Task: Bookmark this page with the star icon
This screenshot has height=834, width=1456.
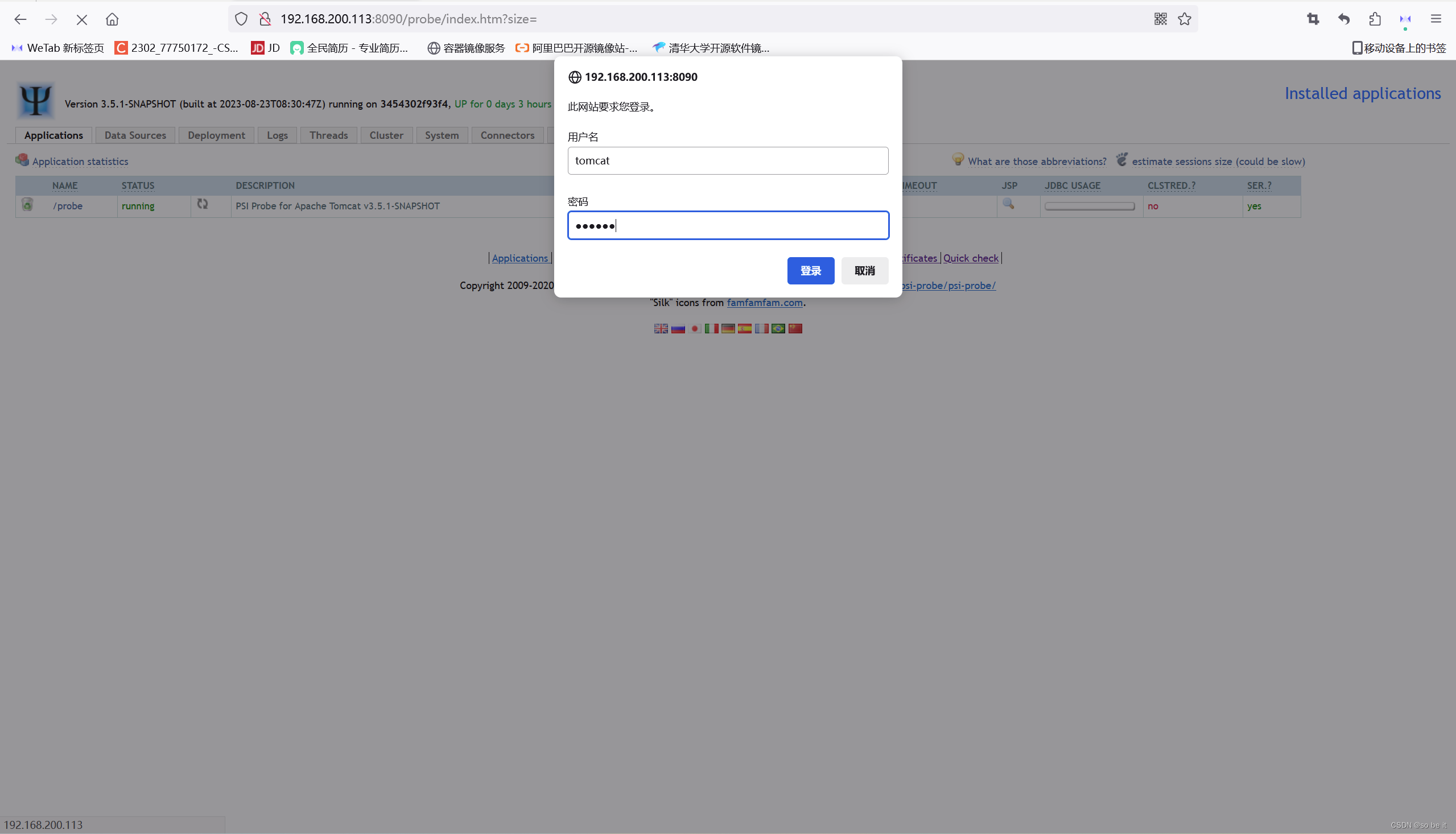Action: point(1185,19)
